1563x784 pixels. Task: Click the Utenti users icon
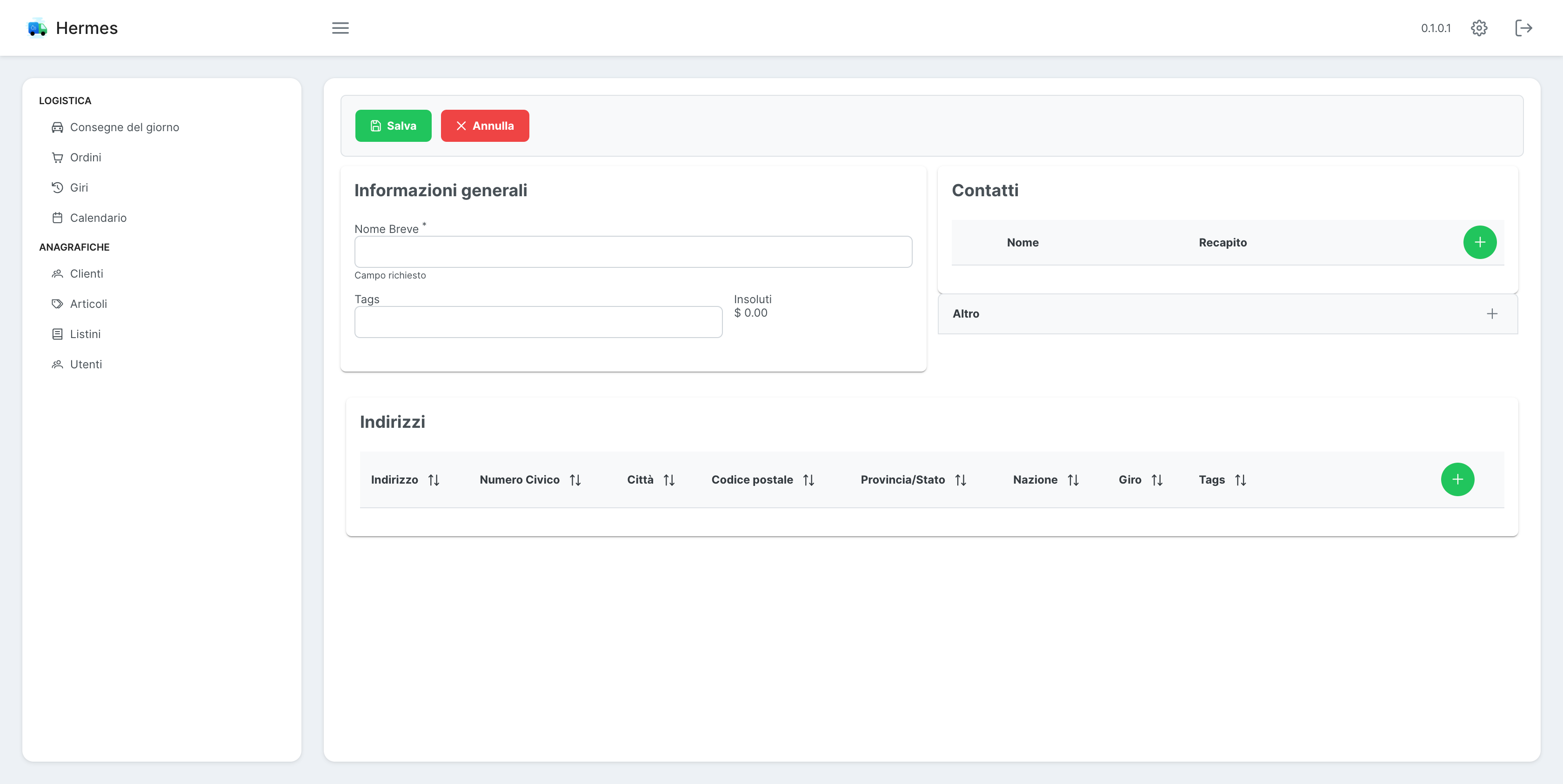click(x=57, y=364)
